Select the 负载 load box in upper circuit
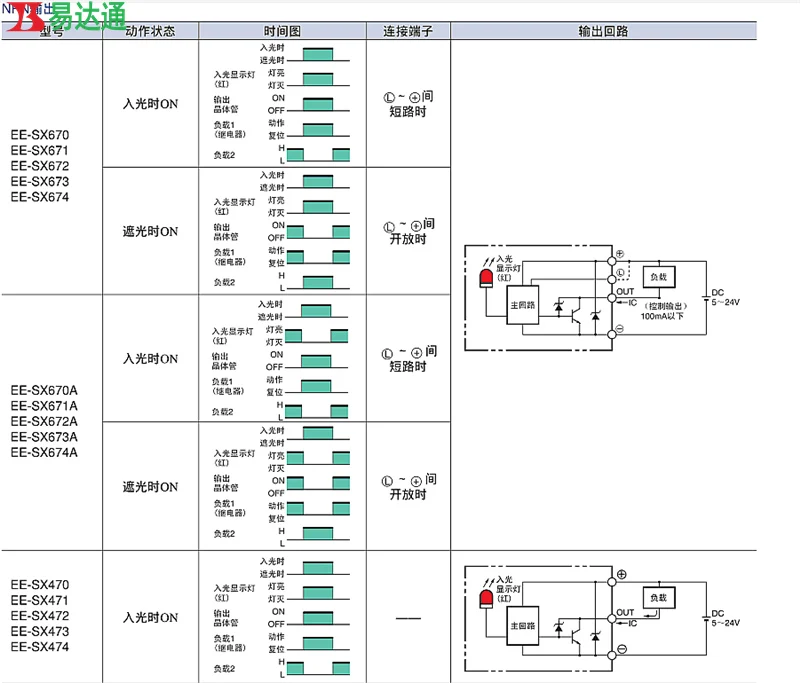 coord(659,277)
